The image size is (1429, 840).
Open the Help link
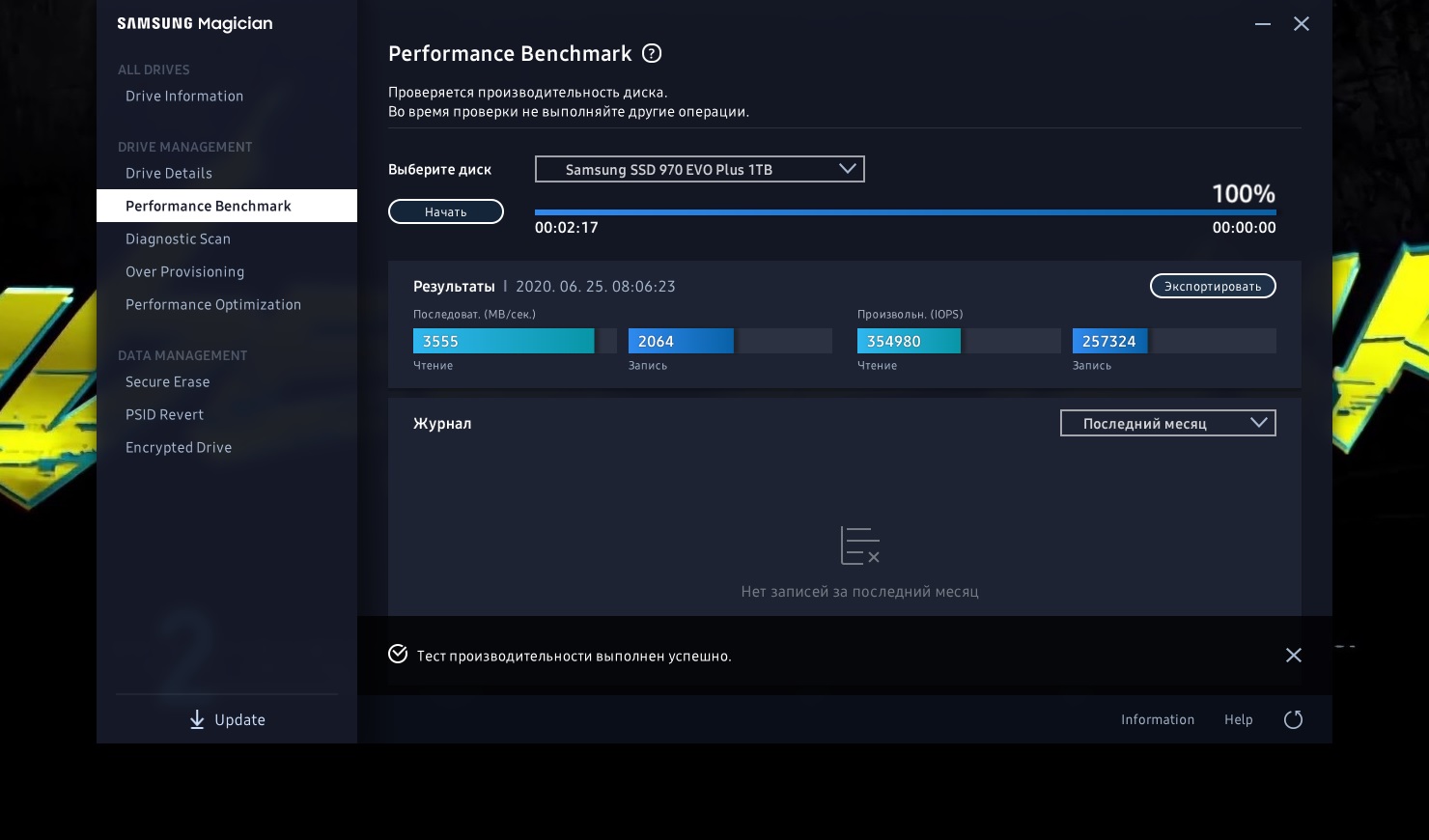[1239, 719]
